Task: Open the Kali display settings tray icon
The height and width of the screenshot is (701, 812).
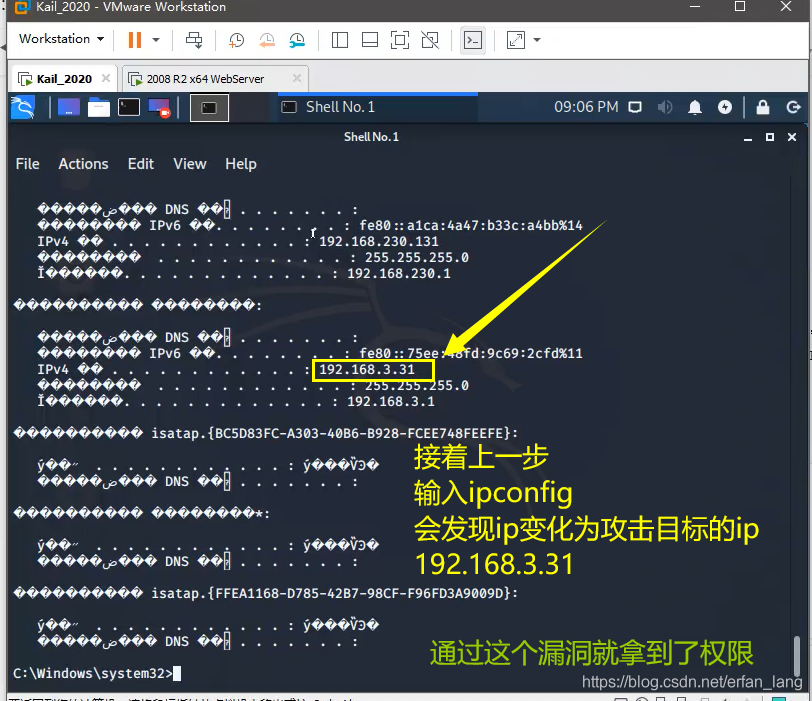Action: pos(635,107)
